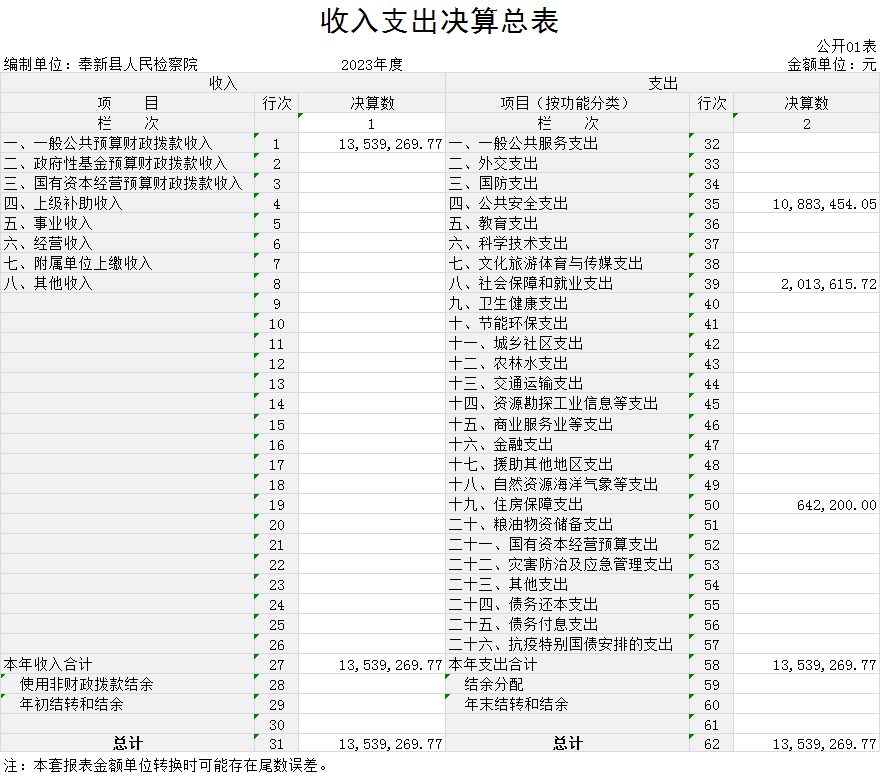880x779 pixels.
Task: Click the footnote 注：本套报表金额单位转换时可能存在尾数误差
Action: click(x=166, y=766)
